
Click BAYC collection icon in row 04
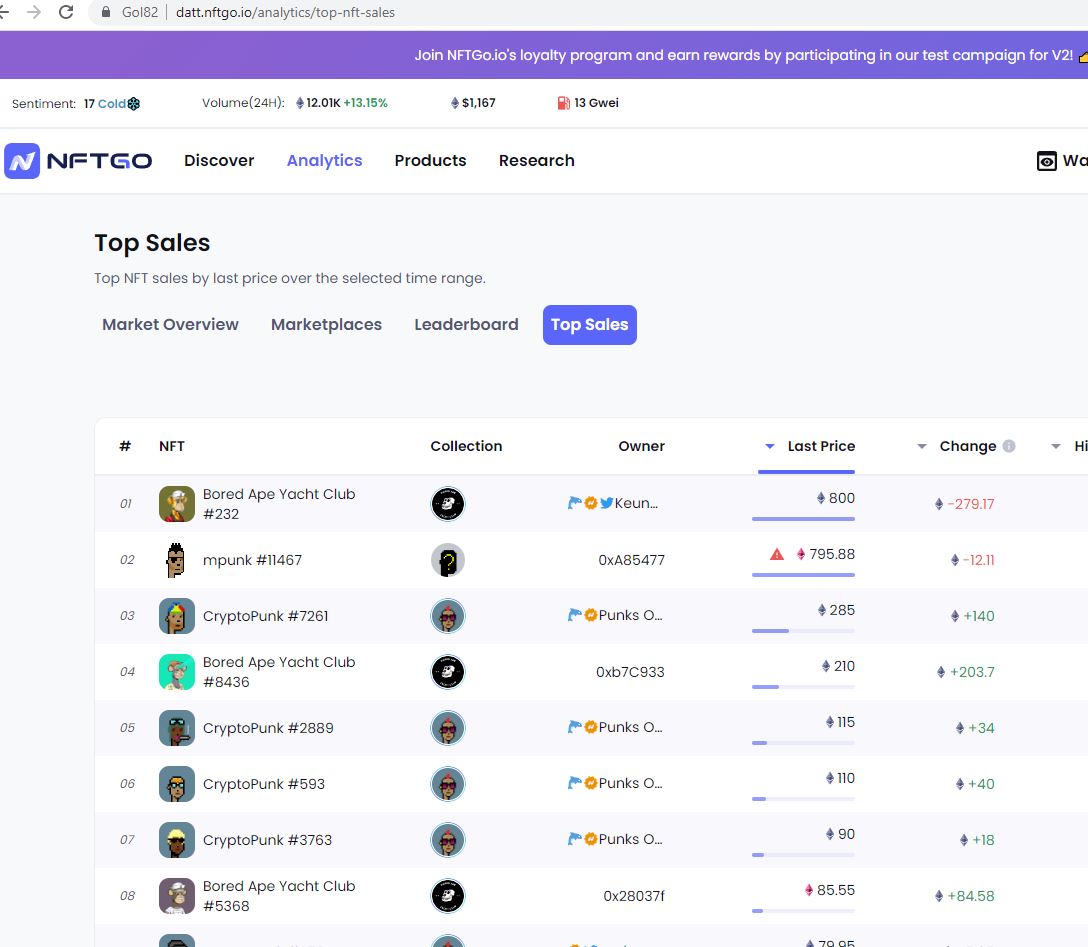448,672
